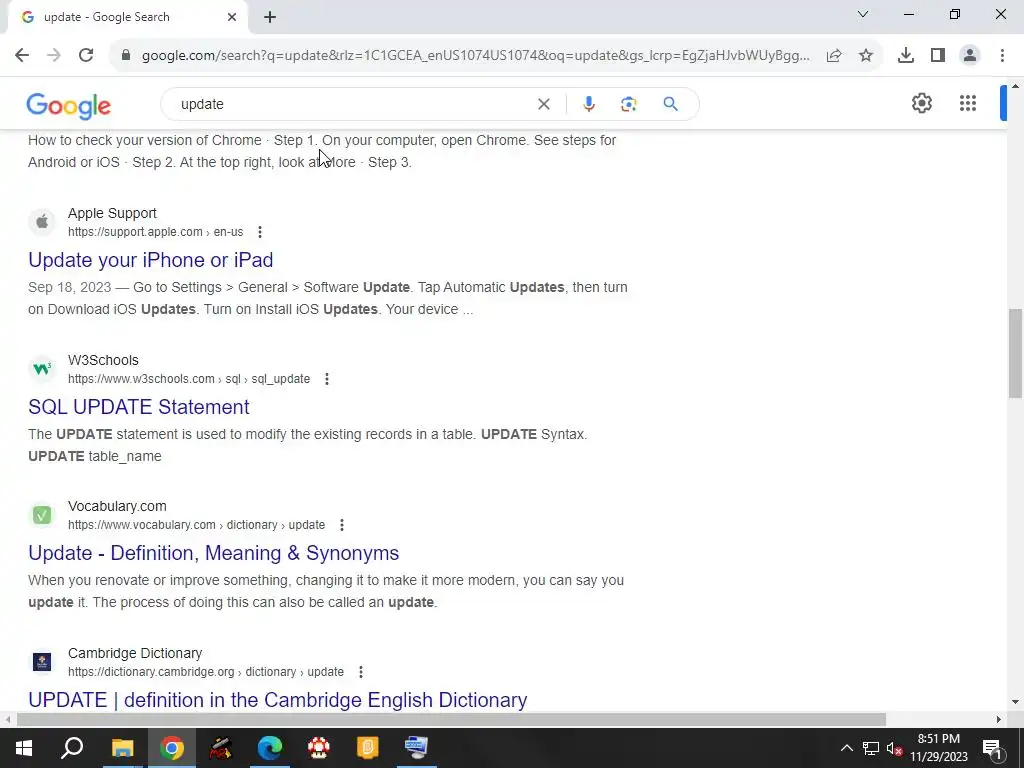This screenshot has height=768, width=1024.
Task: Show hidden system tray icons
Action: 846,748
